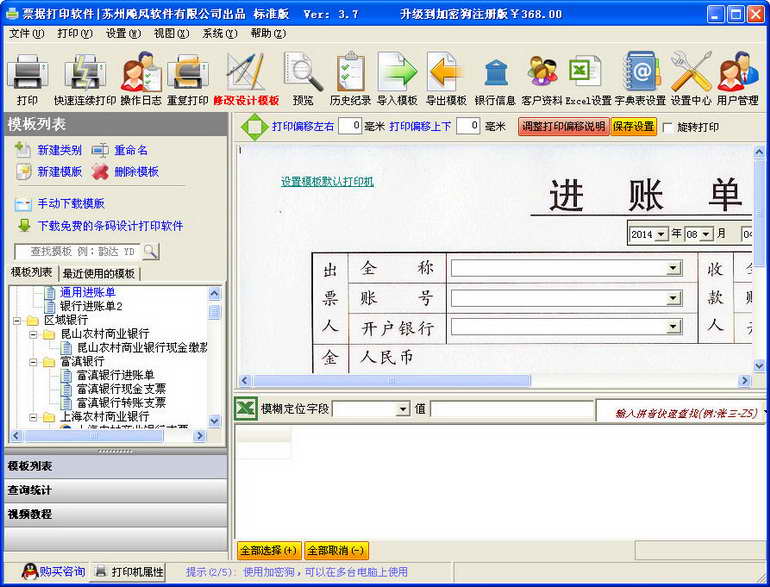View 历史纪录 from toolbar

350,73
